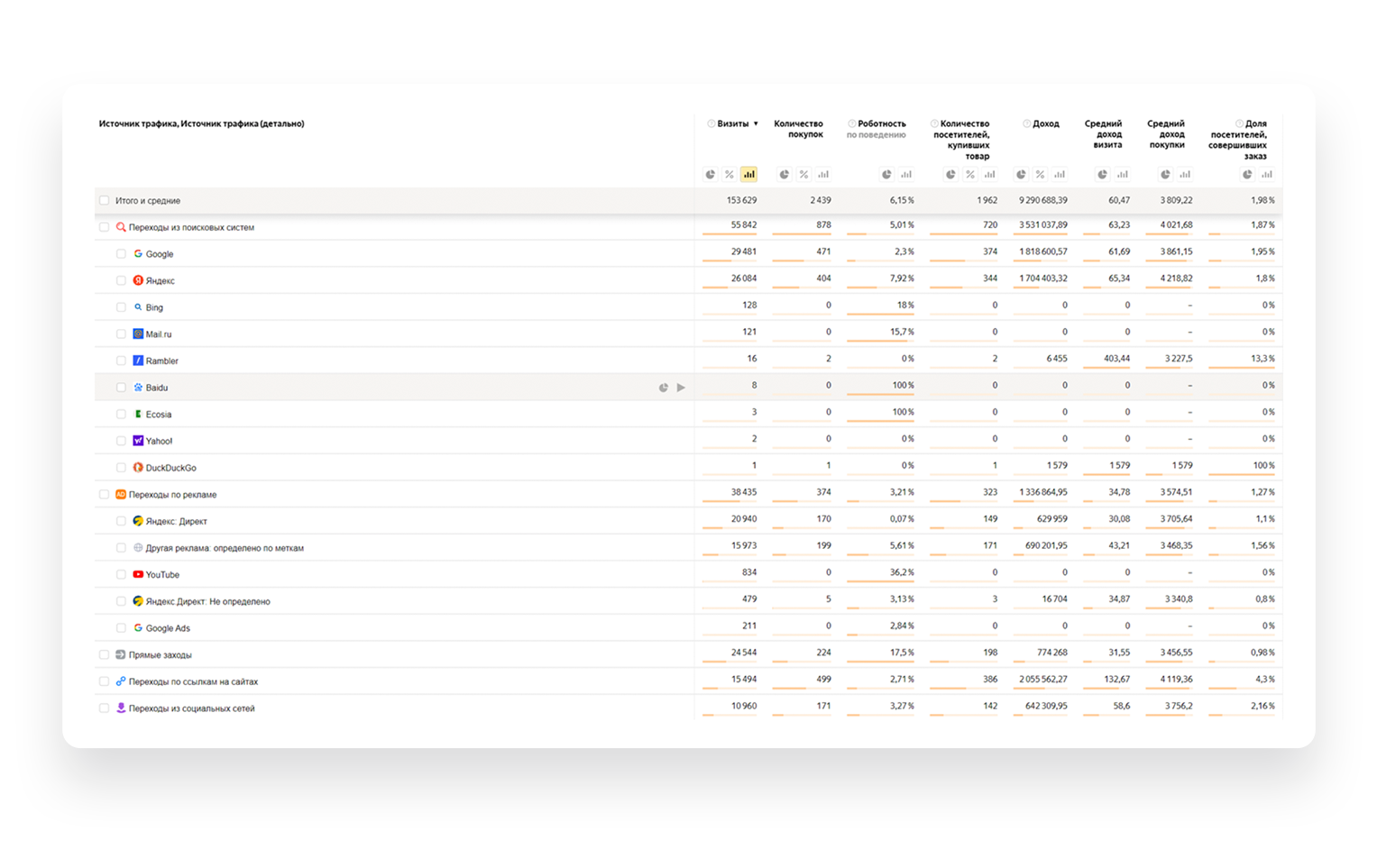Tick the checkbox for Яндекс: Директ
The height and width of the screenshot is (868, 1377).
pos(121,521)
